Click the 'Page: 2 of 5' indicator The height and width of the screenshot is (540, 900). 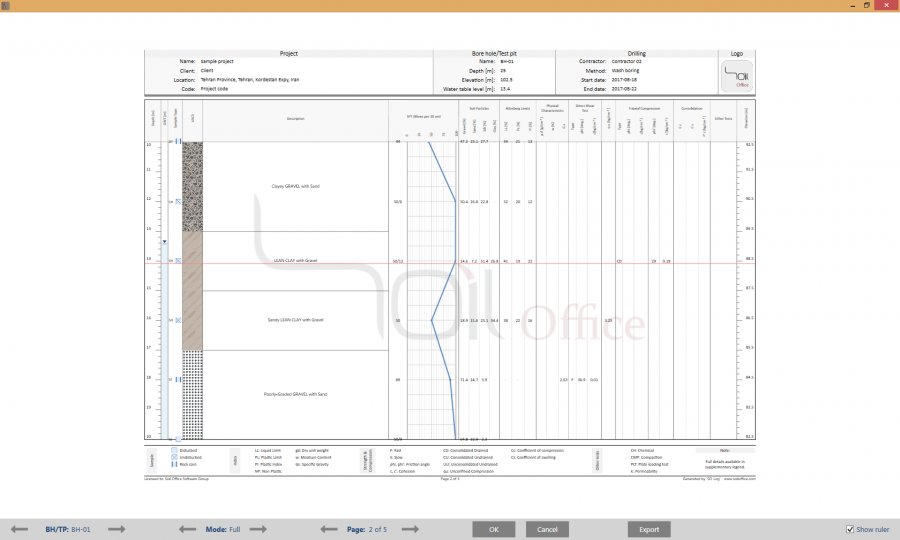[x=366, y=529]
